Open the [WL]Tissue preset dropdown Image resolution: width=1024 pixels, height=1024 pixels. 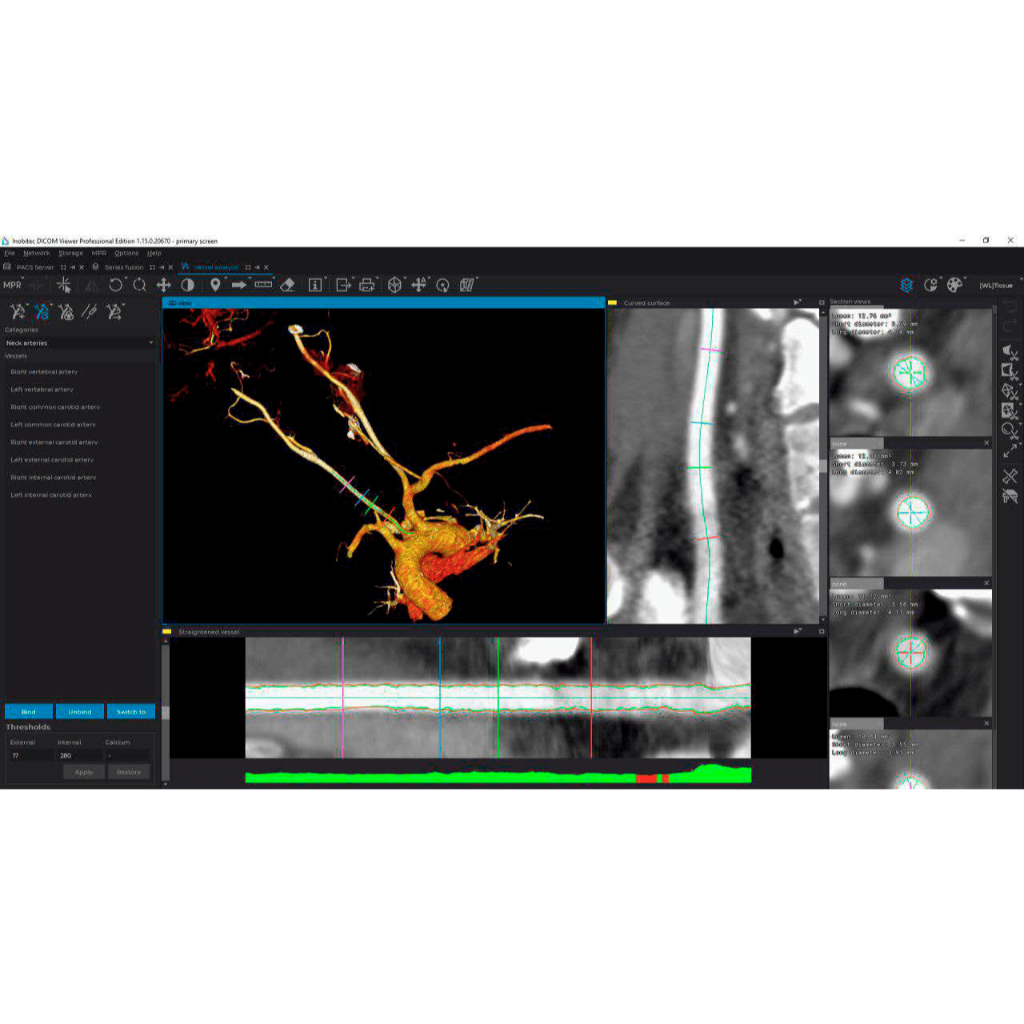[x=998, y=285]
